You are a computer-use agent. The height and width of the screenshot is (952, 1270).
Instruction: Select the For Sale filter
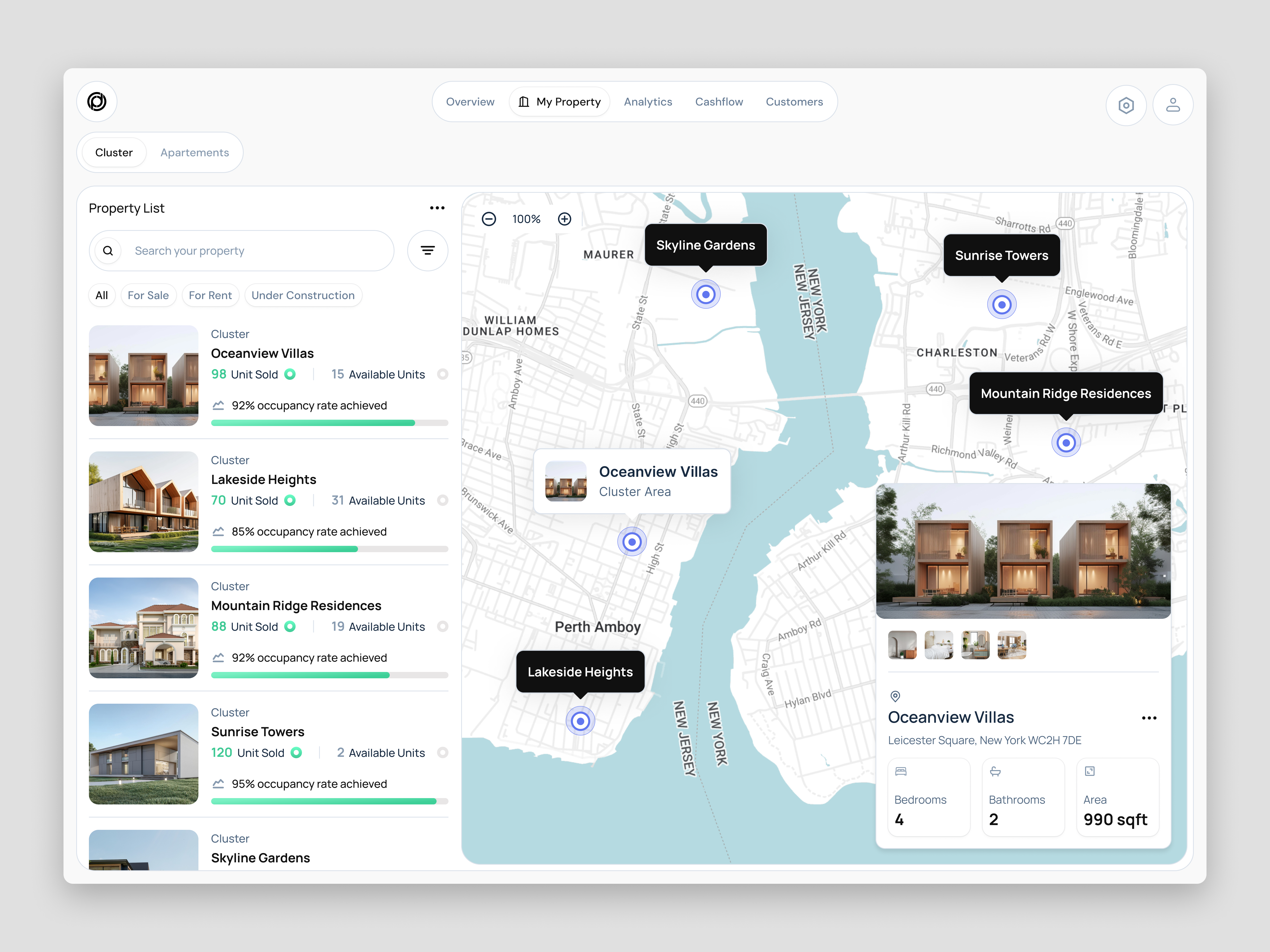click(148, 295)
